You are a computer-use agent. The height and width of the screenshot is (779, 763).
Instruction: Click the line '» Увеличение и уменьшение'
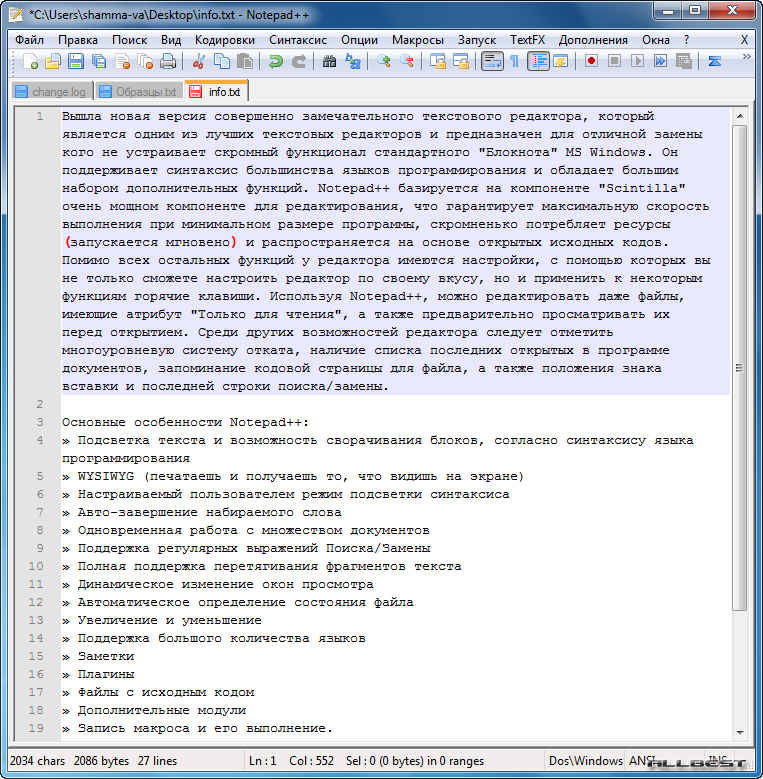(162, 620)
